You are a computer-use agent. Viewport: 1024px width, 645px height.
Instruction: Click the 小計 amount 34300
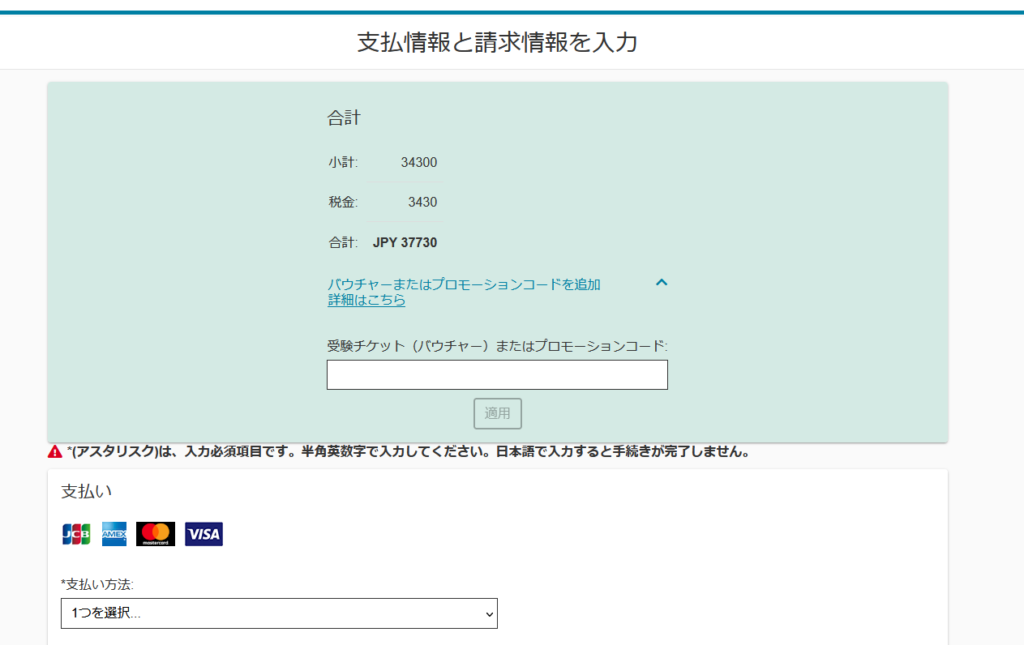(x=418, y=162)
